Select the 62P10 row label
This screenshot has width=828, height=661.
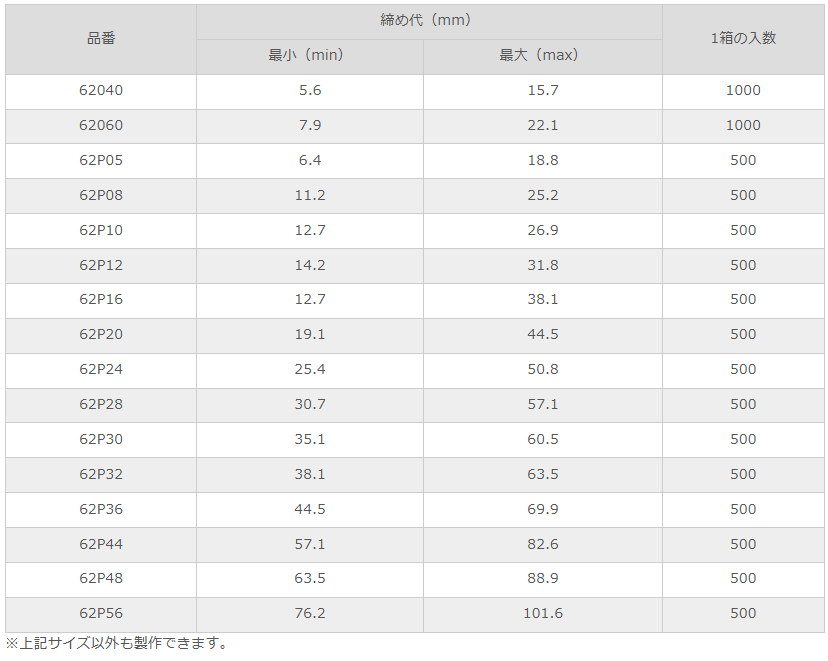(100, 230)
